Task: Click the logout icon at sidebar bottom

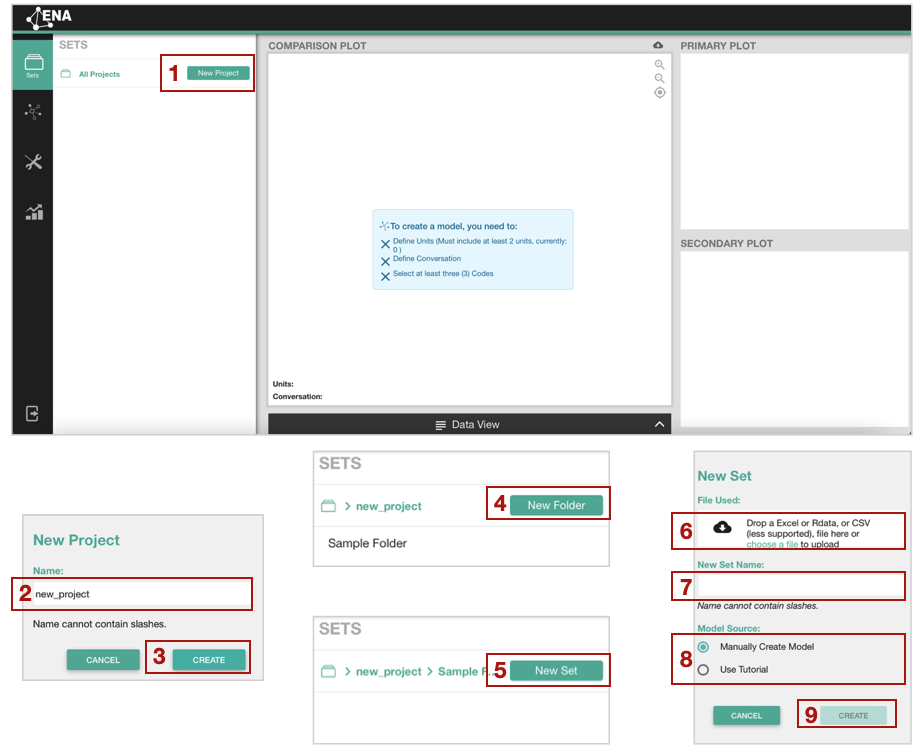Action: pyautogui.click(x=33, y=413)
